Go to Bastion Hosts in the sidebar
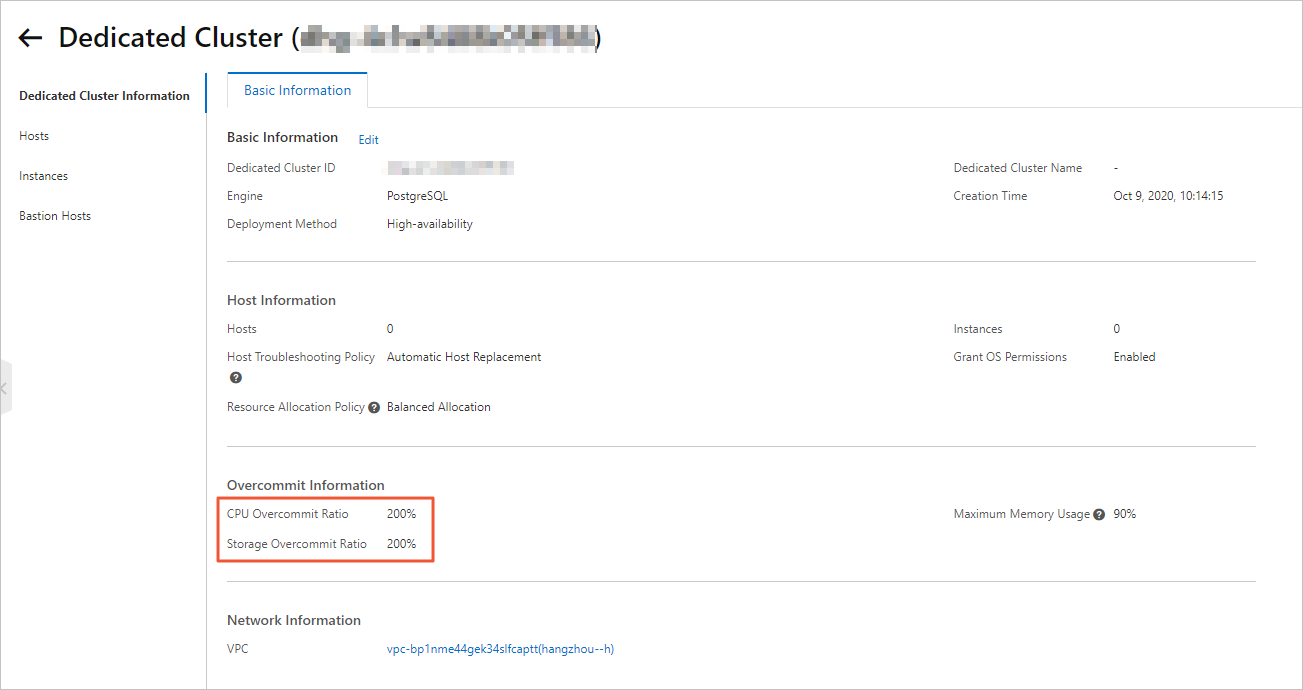 55,216
